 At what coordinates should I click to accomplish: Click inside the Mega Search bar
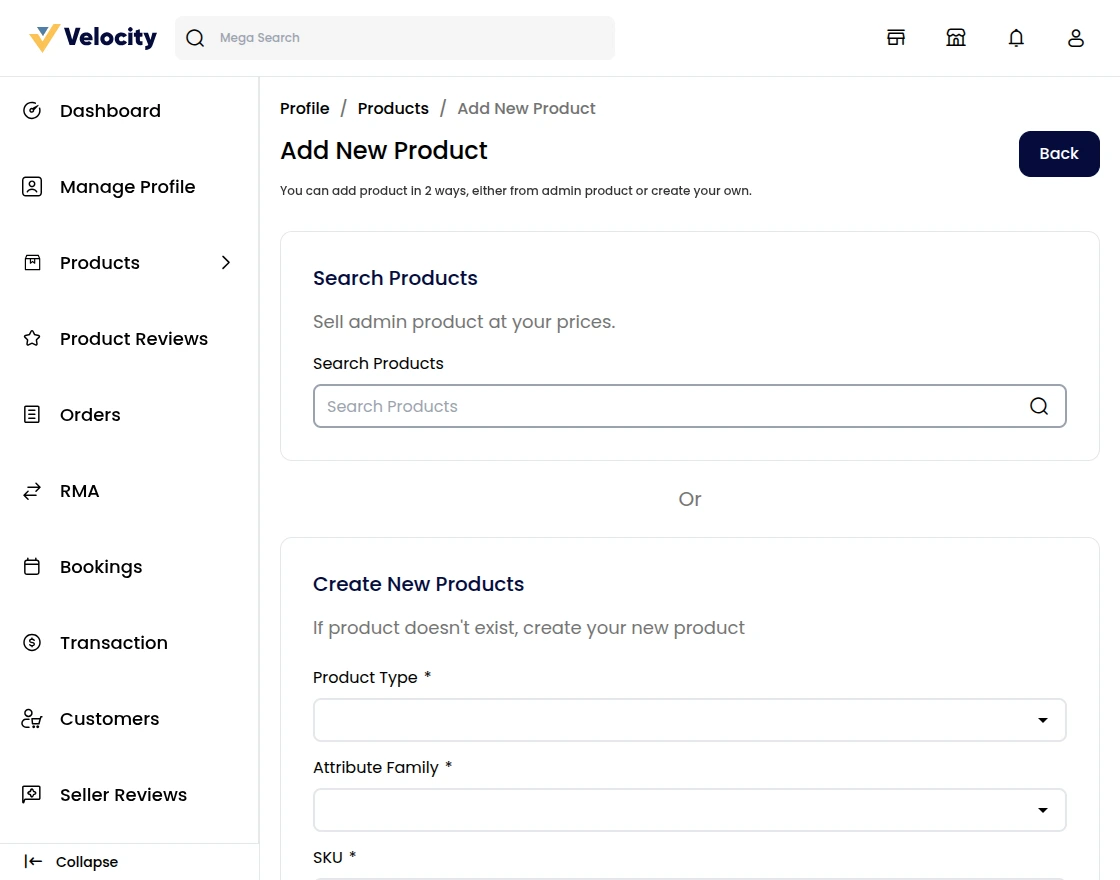(395, 37)
